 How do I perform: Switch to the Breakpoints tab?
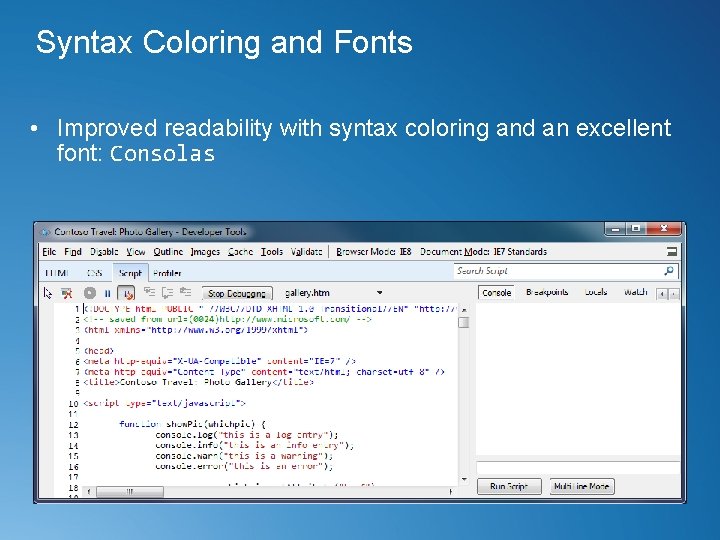[547, 292]
